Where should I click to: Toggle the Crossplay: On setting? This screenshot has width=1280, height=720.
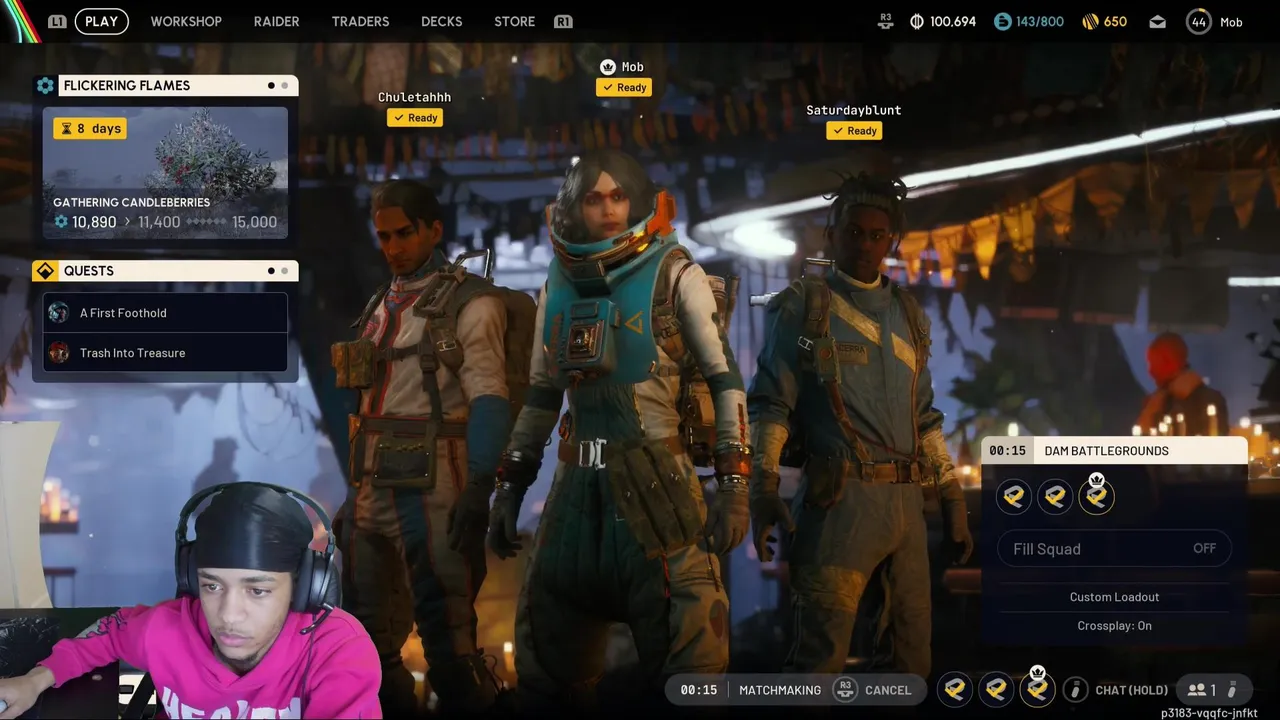pyautogui.click(x=1114, y=626)
